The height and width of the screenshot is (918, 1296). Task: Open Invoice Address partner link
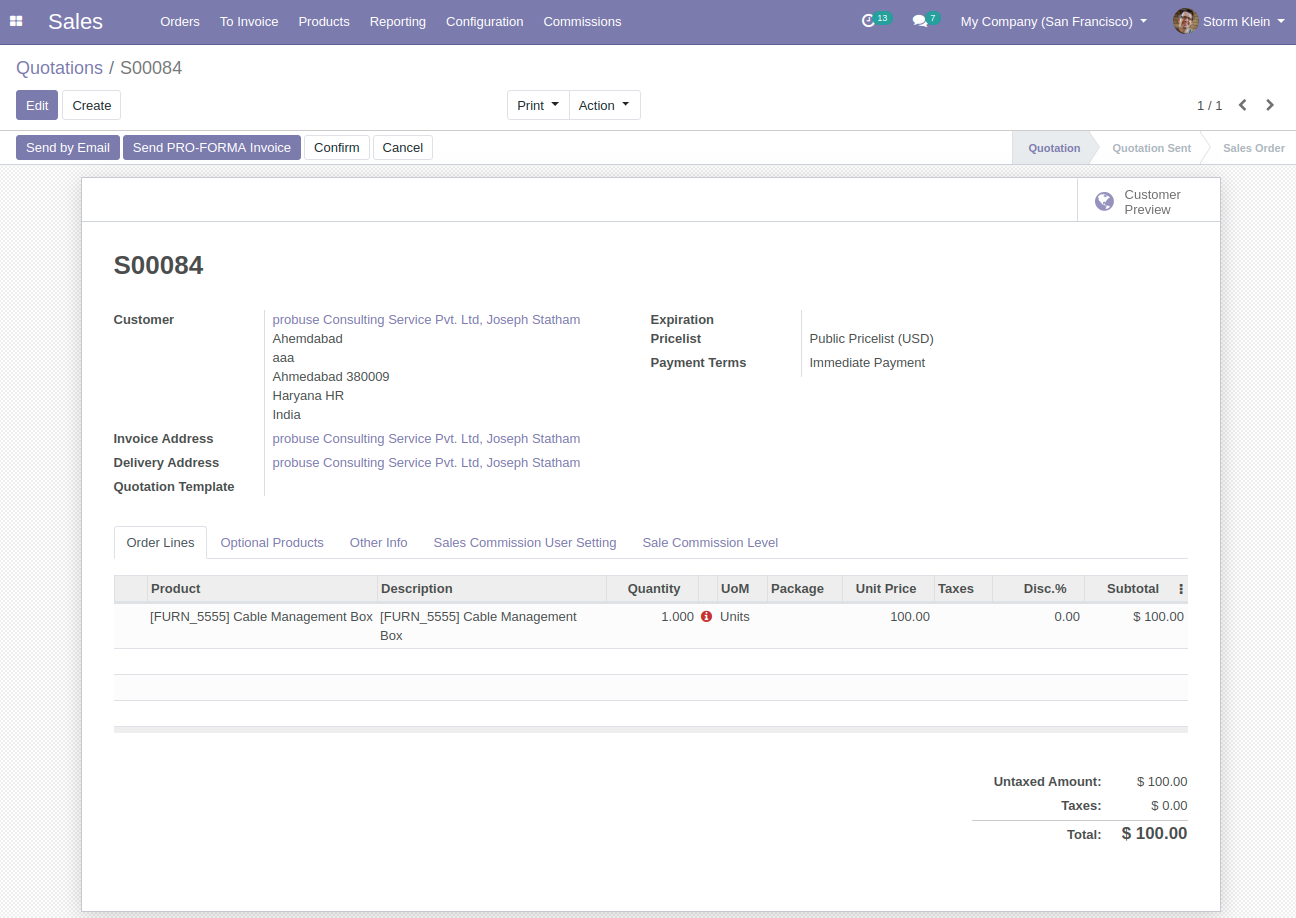pos(426,439)
